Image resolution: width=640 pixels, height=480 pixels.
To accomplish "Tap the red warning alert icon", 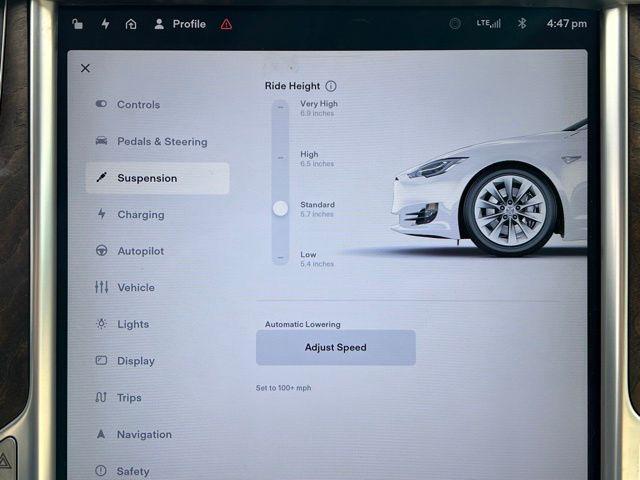I will 226,24.
